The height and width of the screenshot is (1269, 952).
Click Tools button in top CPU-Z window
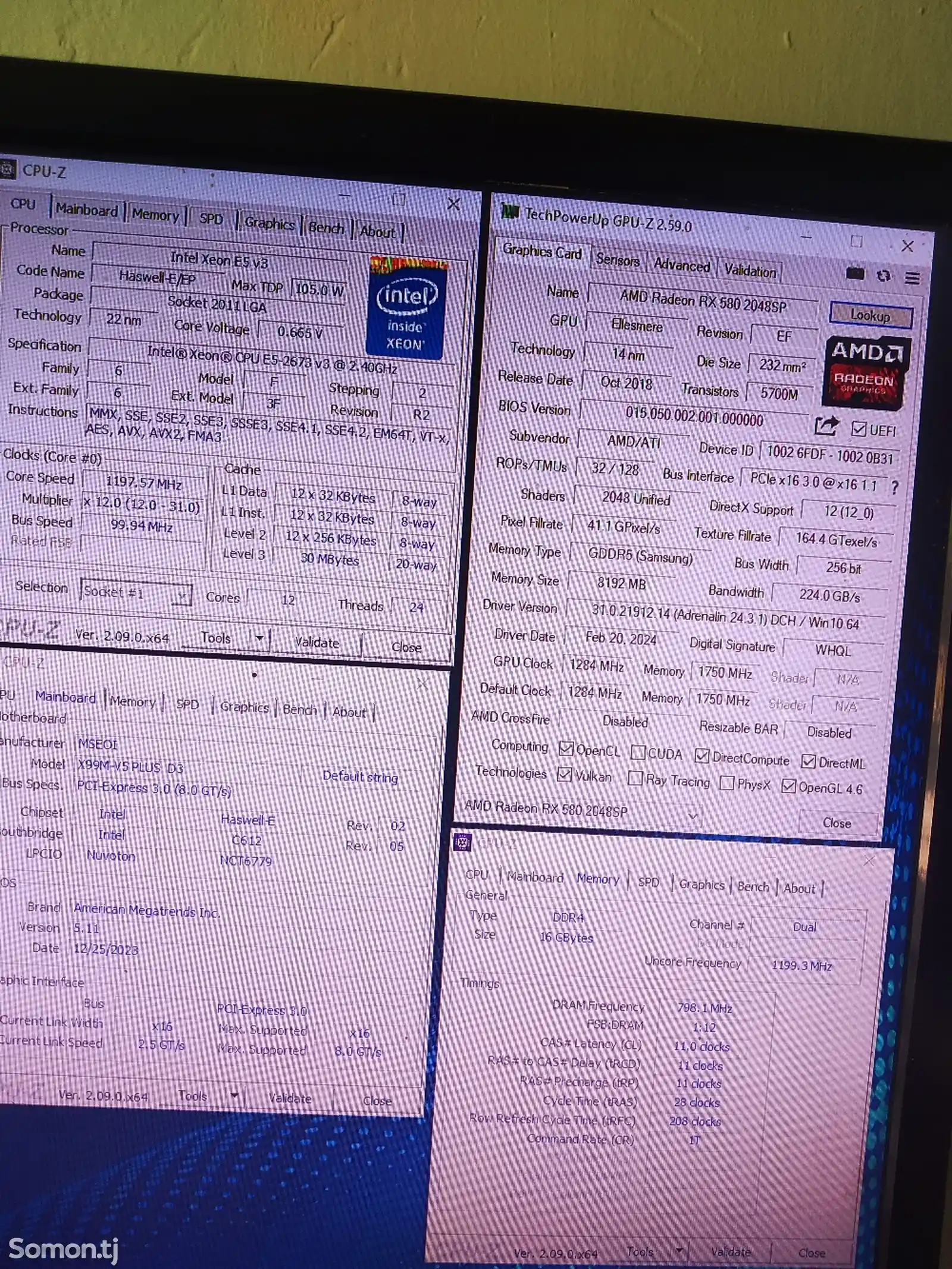216,638
